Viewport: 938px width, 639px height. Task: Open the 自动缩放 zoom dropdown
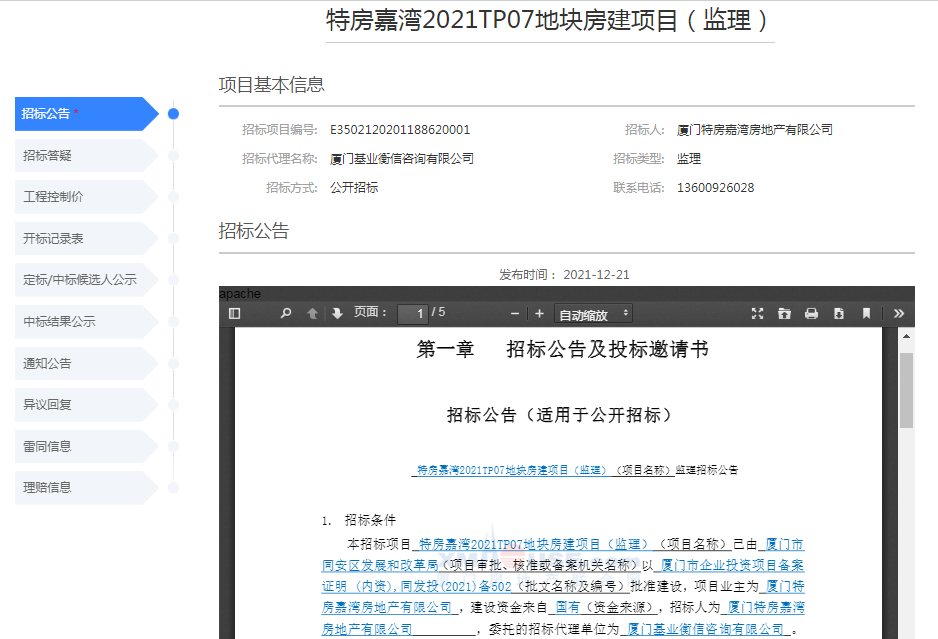point(594,314)
